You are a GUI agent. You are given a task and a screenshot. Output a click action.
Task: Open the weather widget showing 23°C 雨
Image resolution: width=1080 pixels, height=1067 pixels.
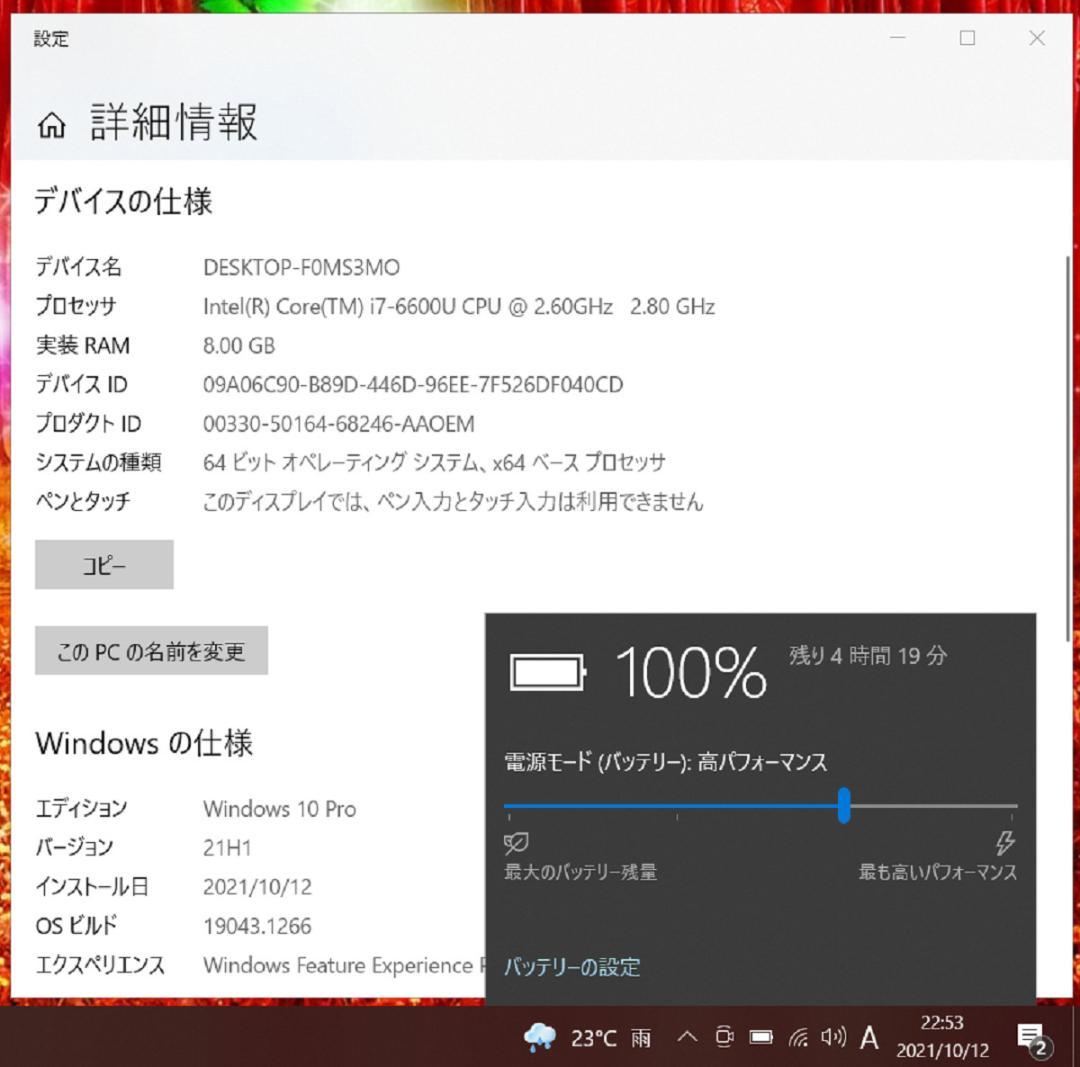pyautogui.click(x=580, y=1038)
